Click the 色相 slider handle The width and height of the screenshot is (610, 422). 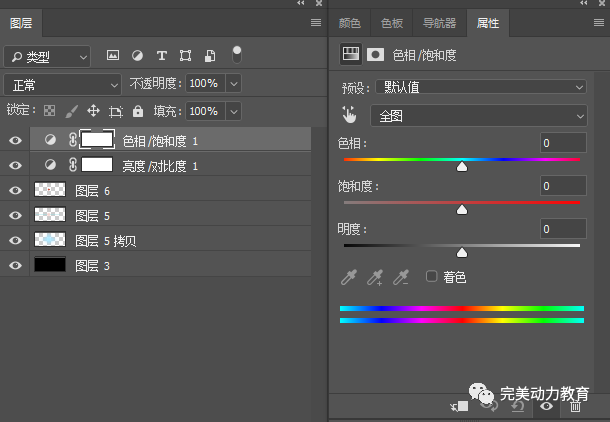[x=462, y=167]
